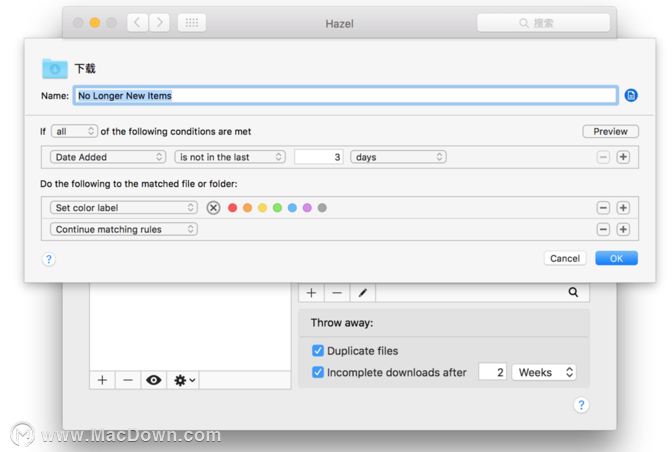Select the purple color label
The image size is (672, 452).
(x=307, y=208)
